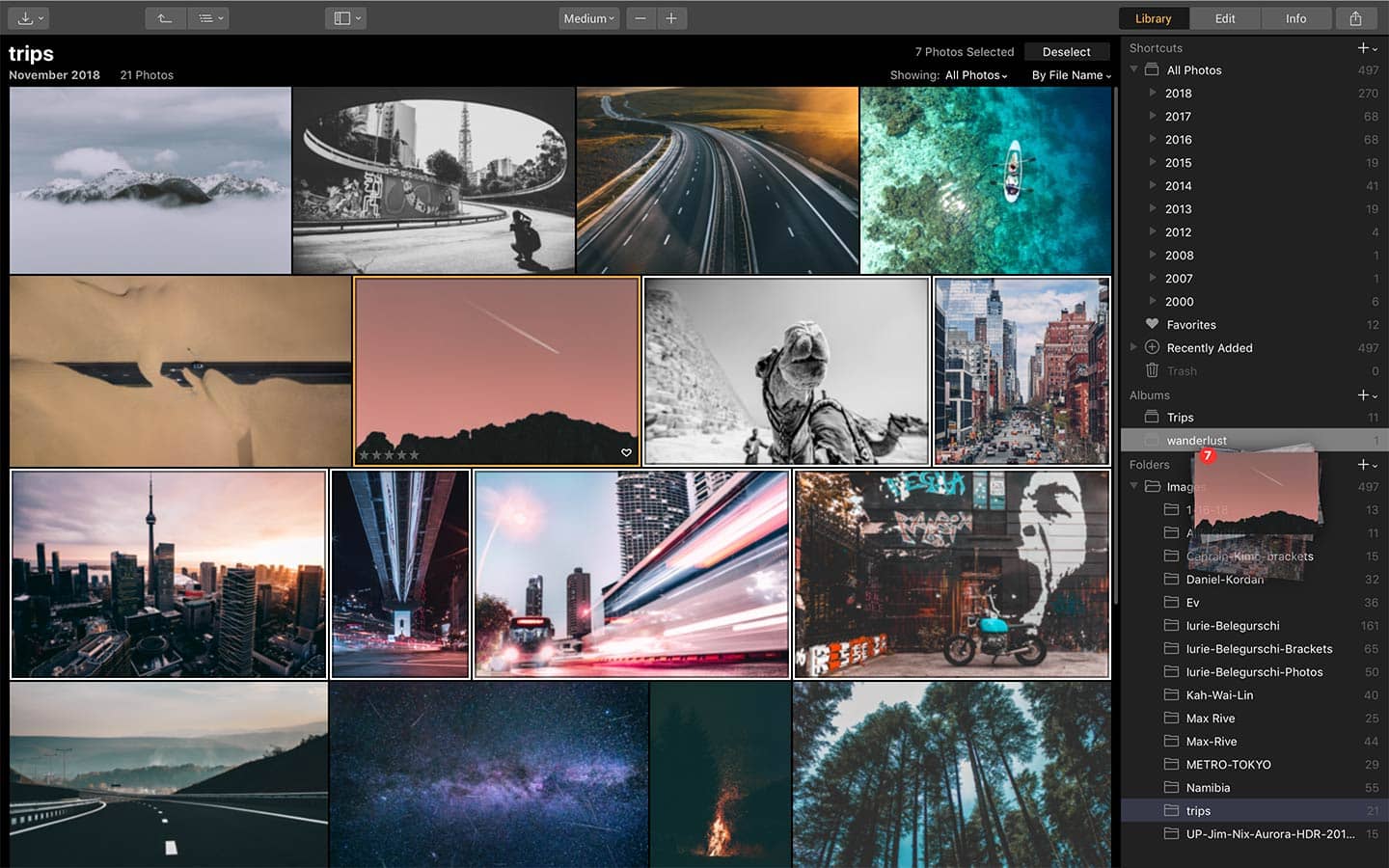Screen dimensions: 1389x868
Task: Set star rating on the pink sky photo
Action: click(389, 454)
